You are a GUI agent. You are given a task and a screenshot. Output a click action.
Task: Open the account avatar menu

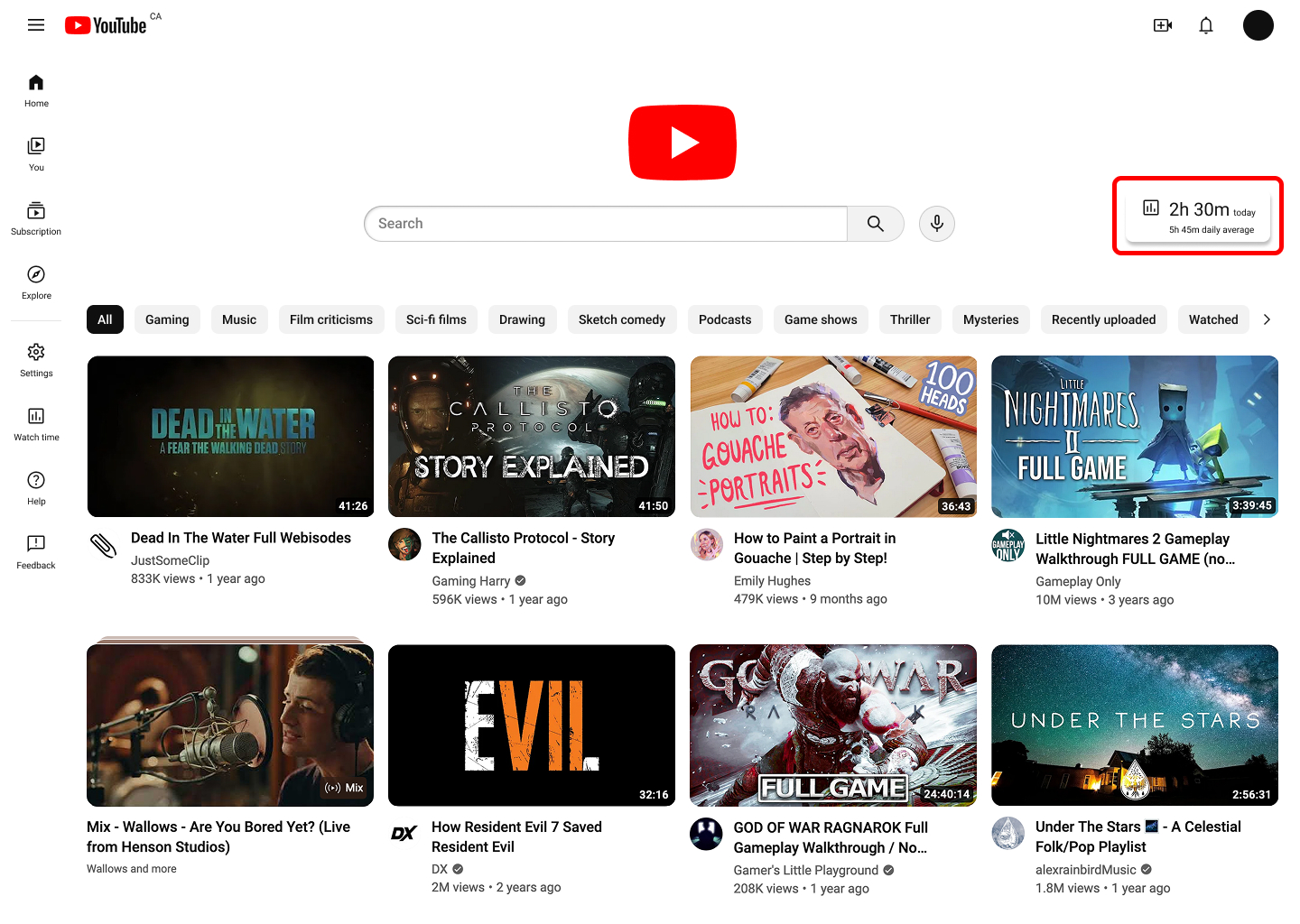(x=1258, y=25)
